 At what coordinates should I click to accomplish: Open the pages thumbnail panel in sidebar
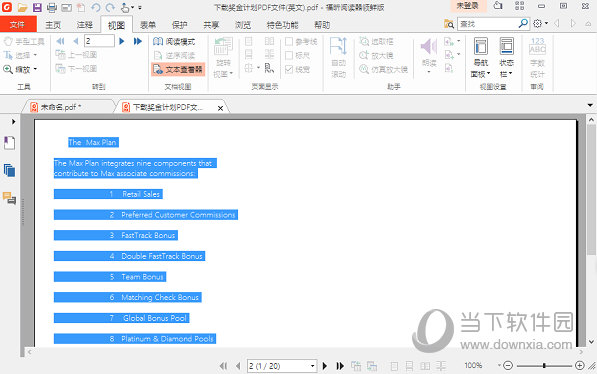click(9, 170)
